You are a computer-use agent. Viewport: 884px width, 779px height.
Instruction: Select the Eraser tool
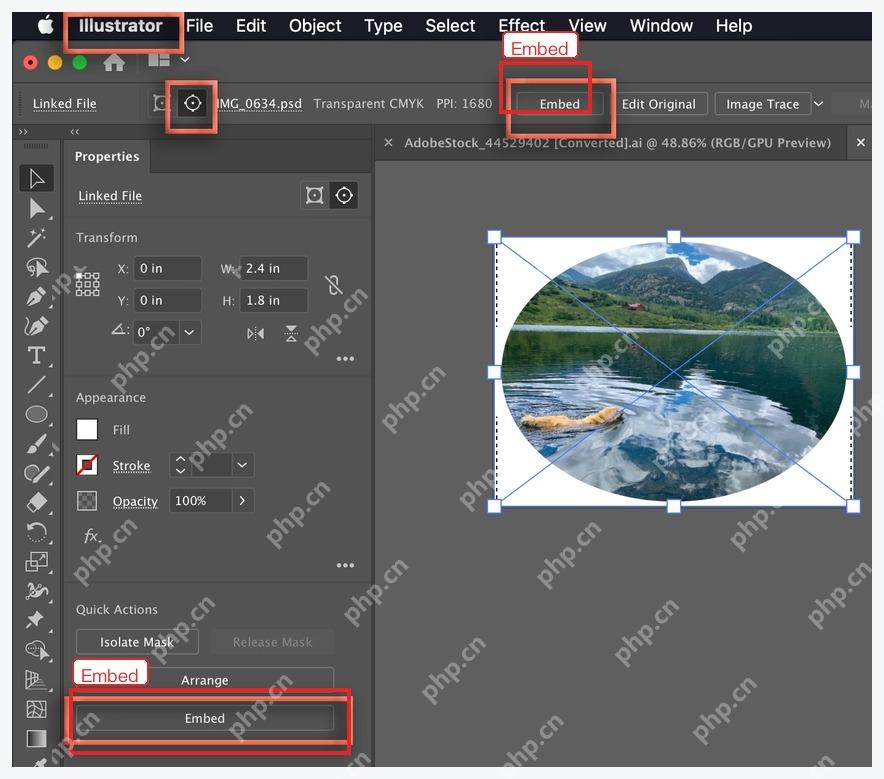(x=37, y=502)
